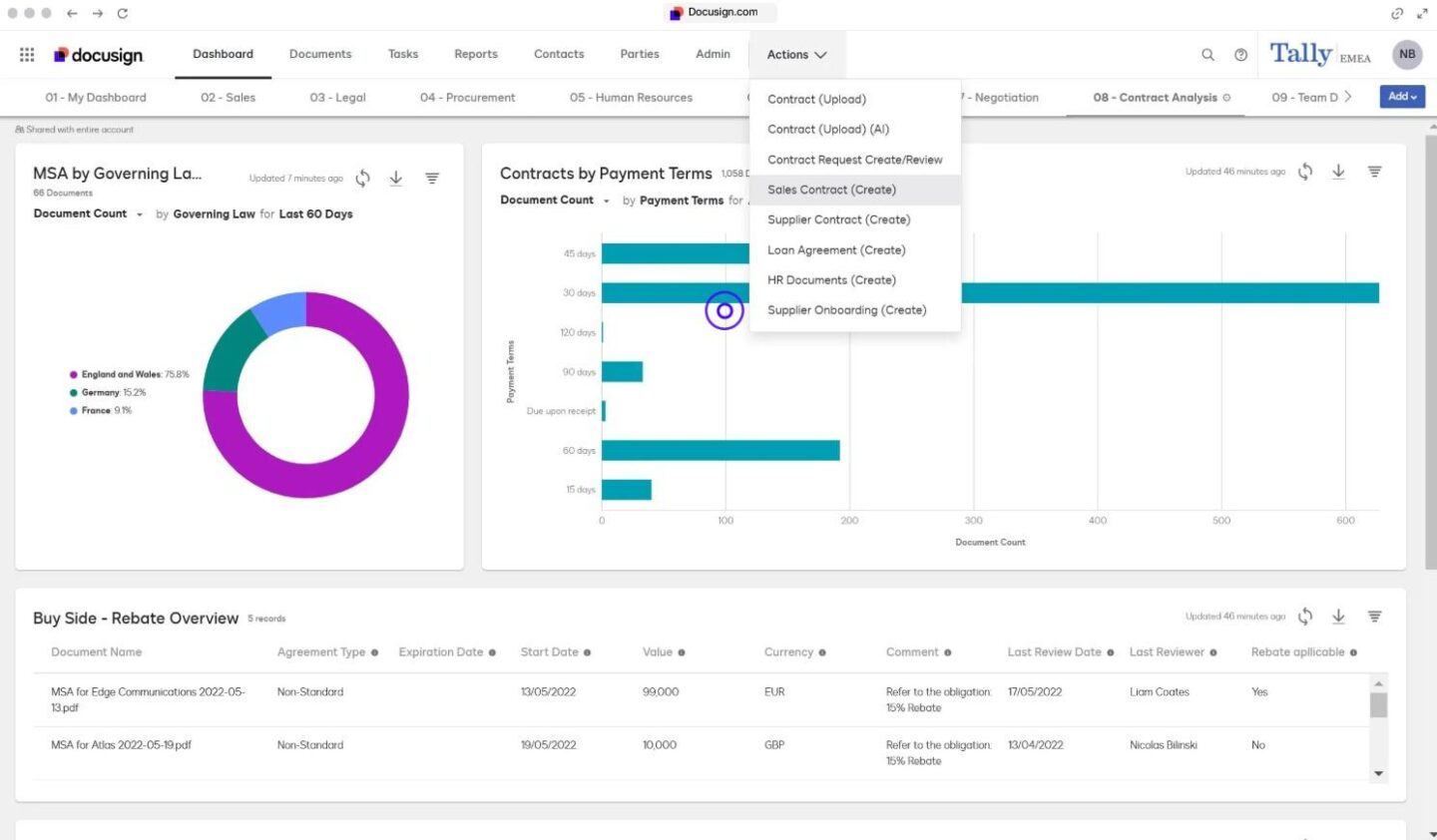Download Contracts by Payment Terms data
Viewport: 1437px width, 840px height.
click(1337, 171)
